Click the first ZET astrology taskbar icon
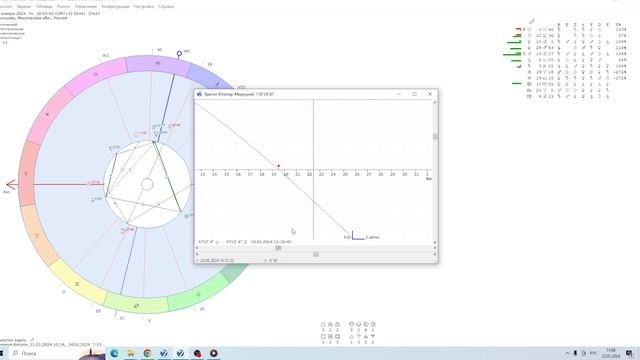The image size is (640, 360). click(x=164, y=353)
